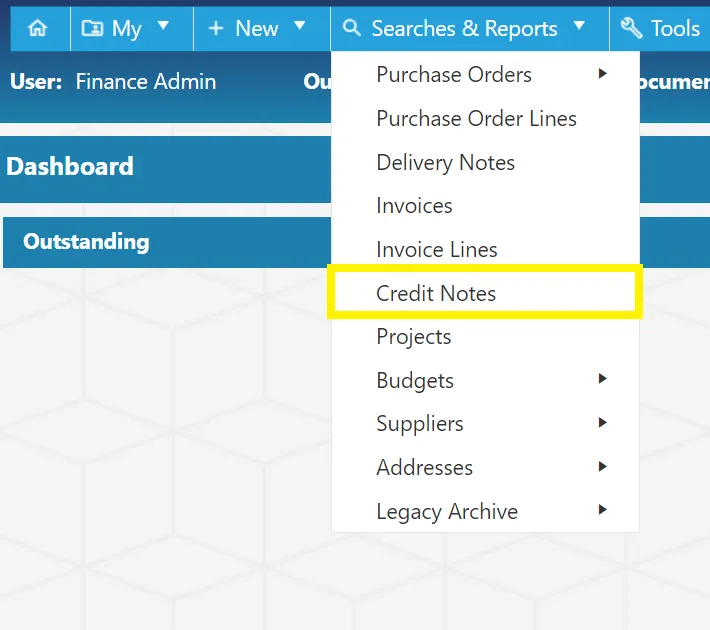710x630 pixels.
Task: Click the plus icon beside New
Action: pos(216,28)
